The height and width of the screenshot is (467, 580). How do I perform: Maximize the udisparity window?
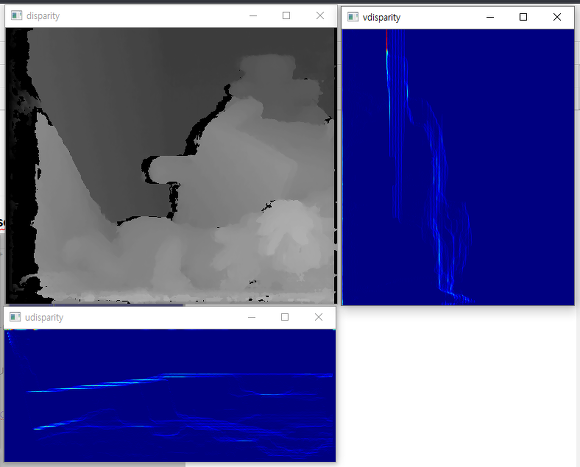coord(285,317)
